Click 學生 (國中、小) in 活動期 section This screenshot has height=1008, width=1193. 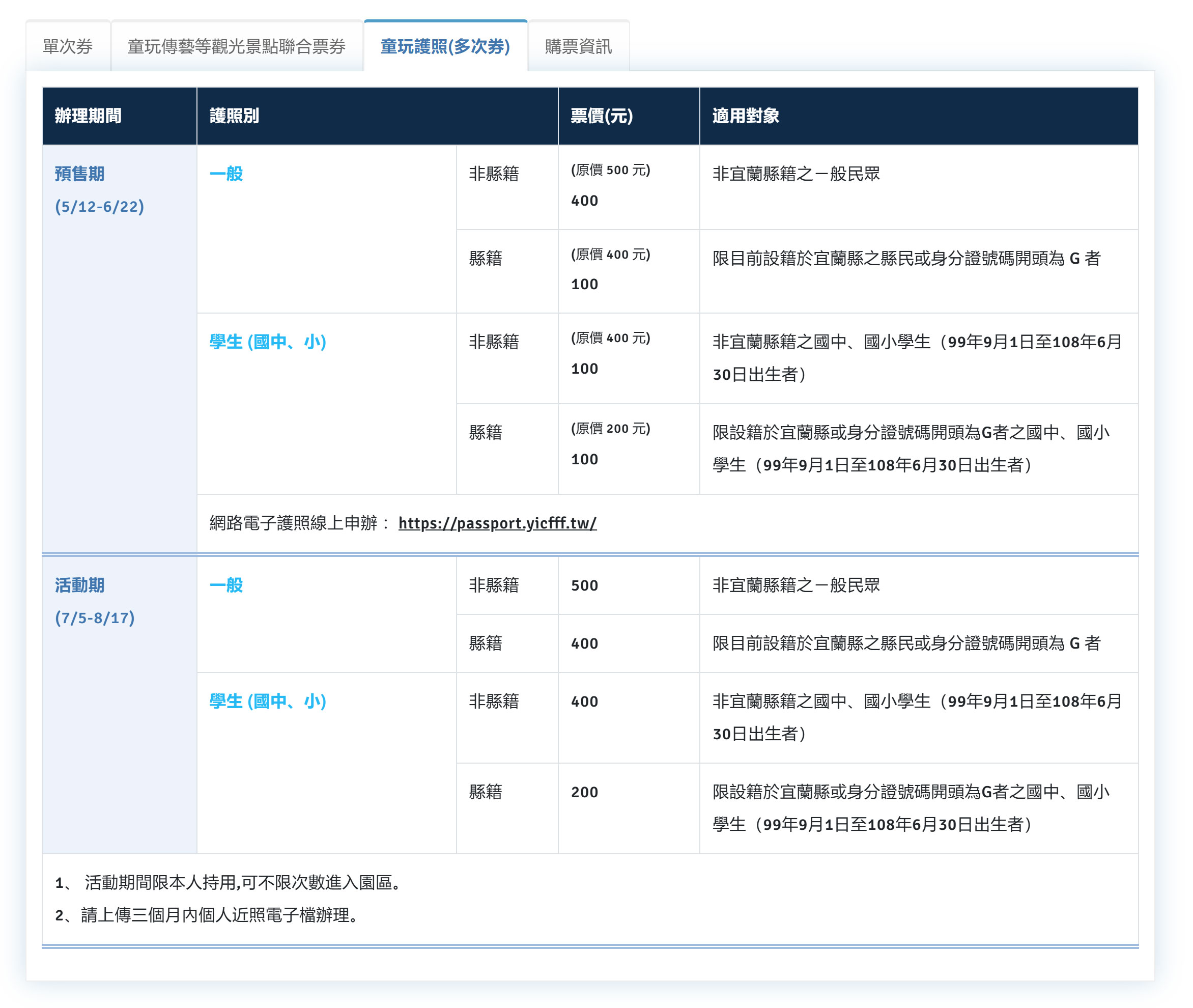point(267,701)
